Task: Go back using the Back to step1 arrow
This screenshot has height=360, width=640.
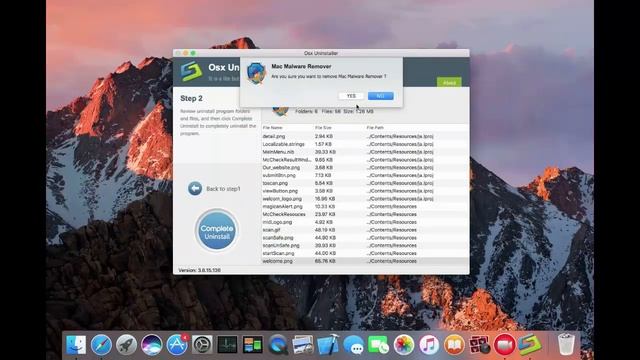Action: coord(195,189)
